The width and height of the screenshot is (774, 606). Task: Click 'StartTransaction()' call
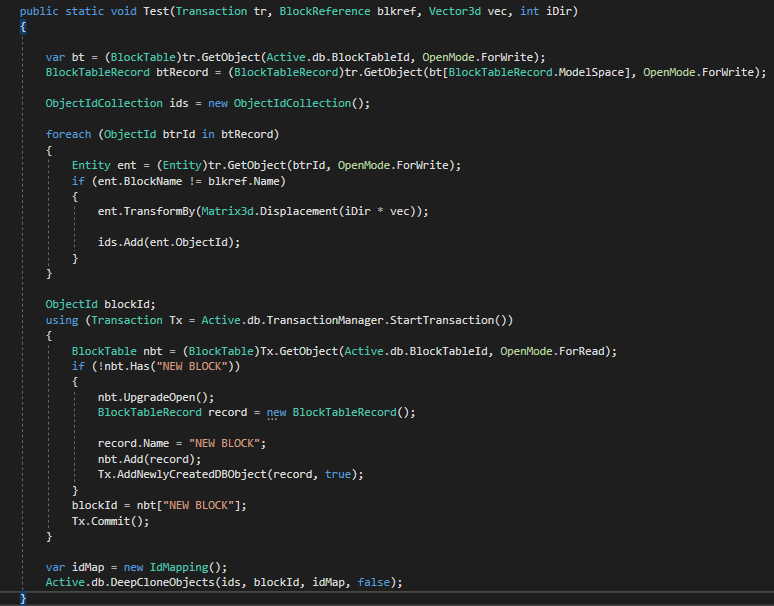point(448,321)
